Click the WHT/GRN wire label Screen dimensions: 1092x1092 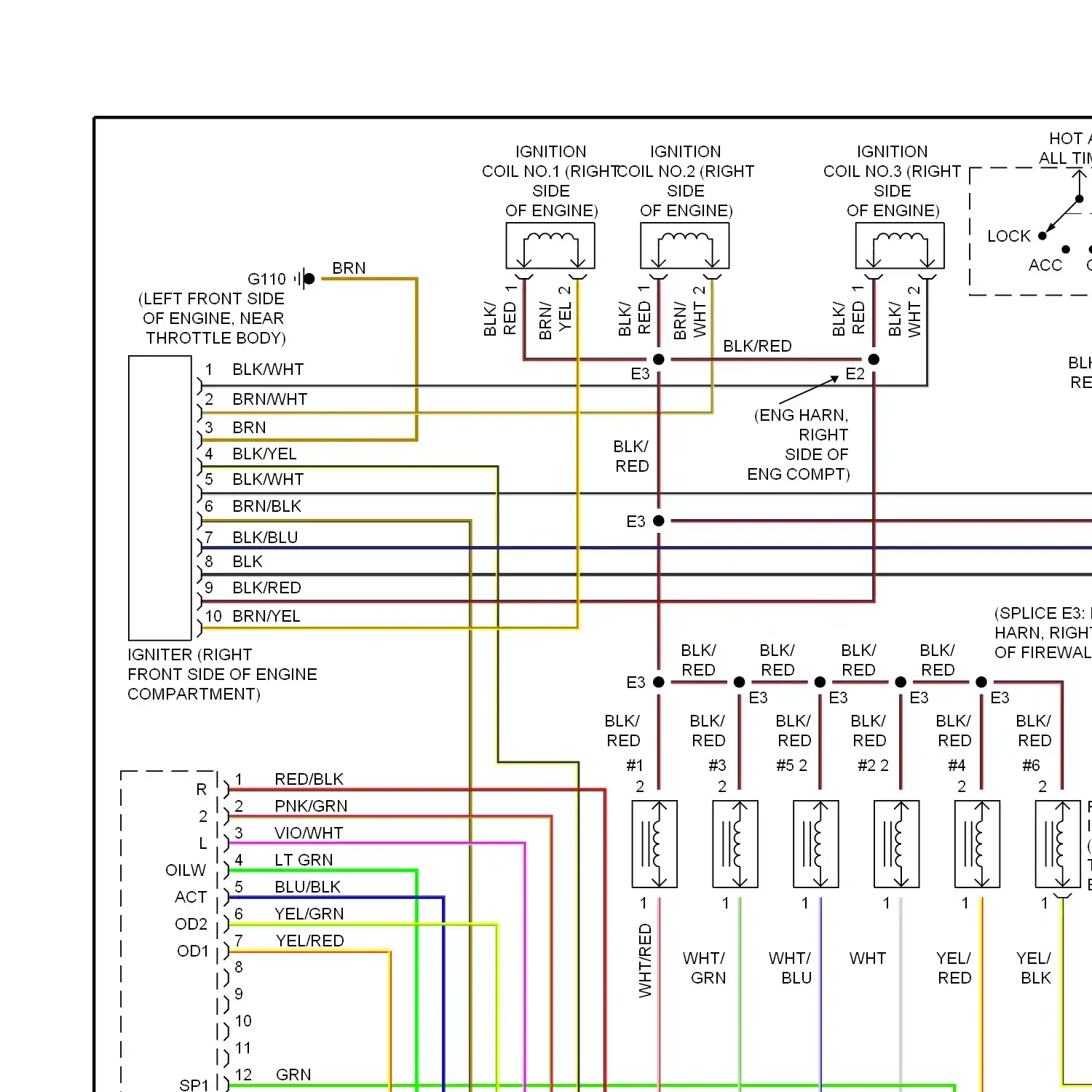tap(705, 968)
